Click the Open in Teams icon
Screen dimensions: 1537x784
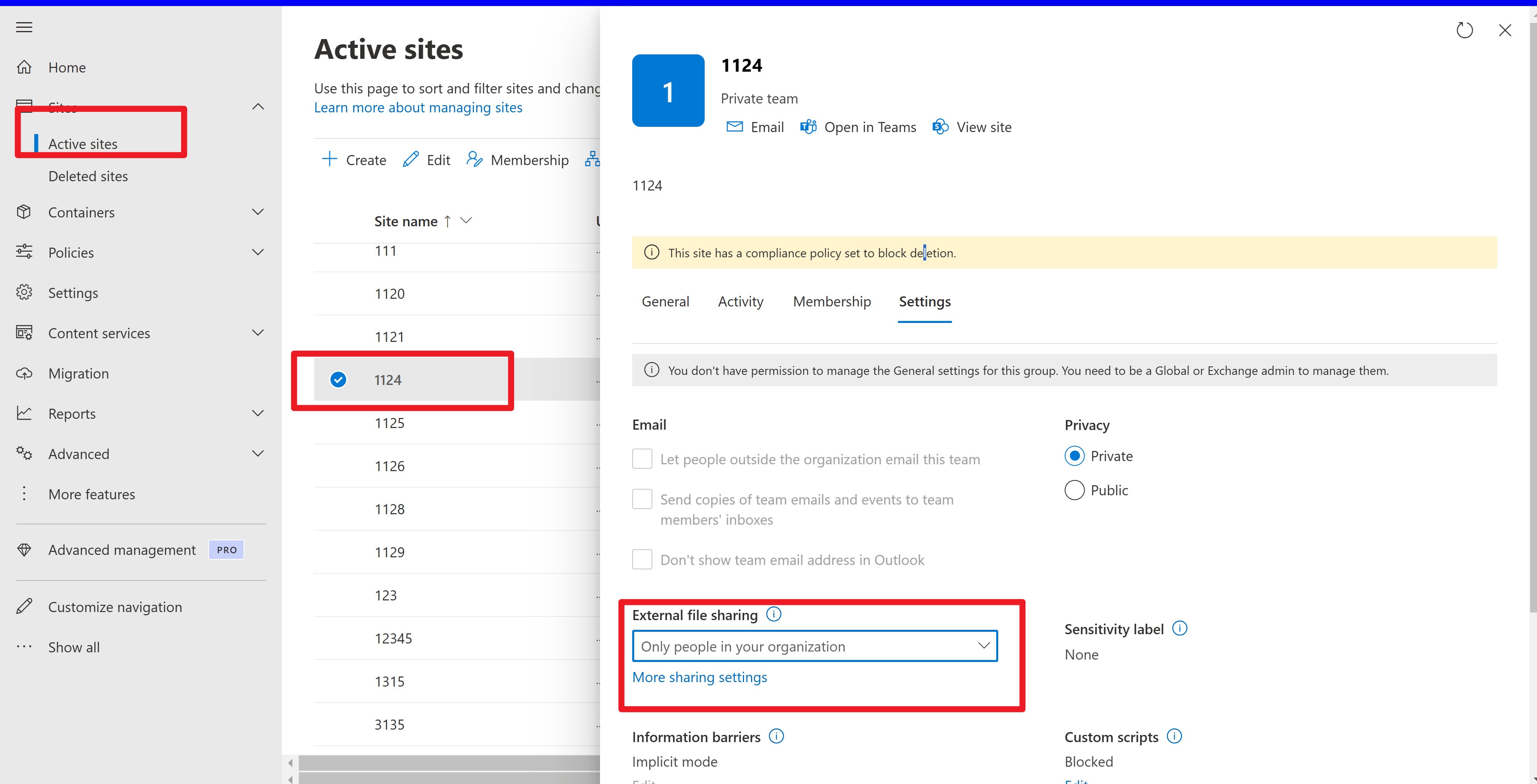pyautogui.click(x=809, y=127)
